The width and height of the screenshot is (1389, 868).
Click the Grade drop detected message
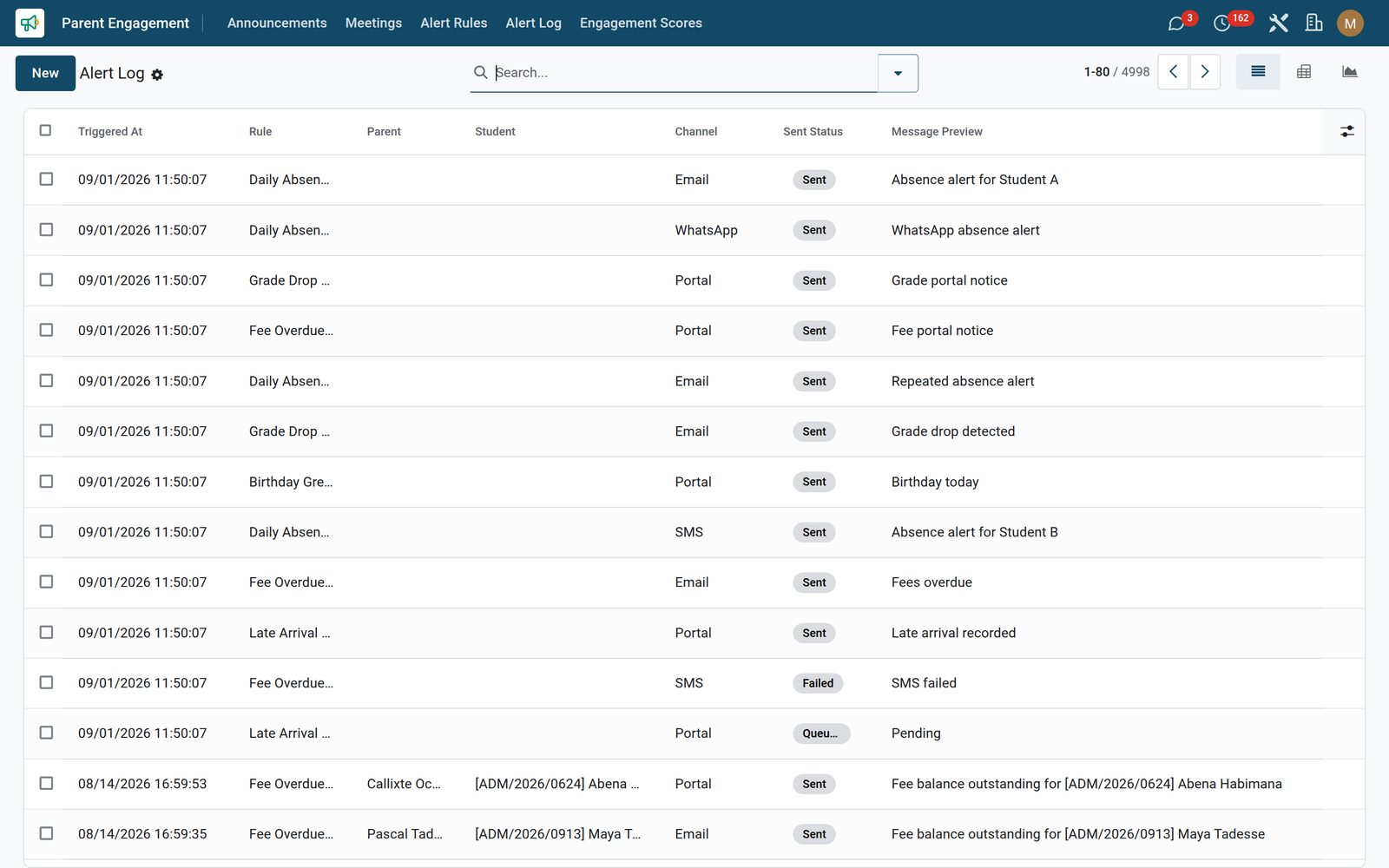tap(953, 431)
